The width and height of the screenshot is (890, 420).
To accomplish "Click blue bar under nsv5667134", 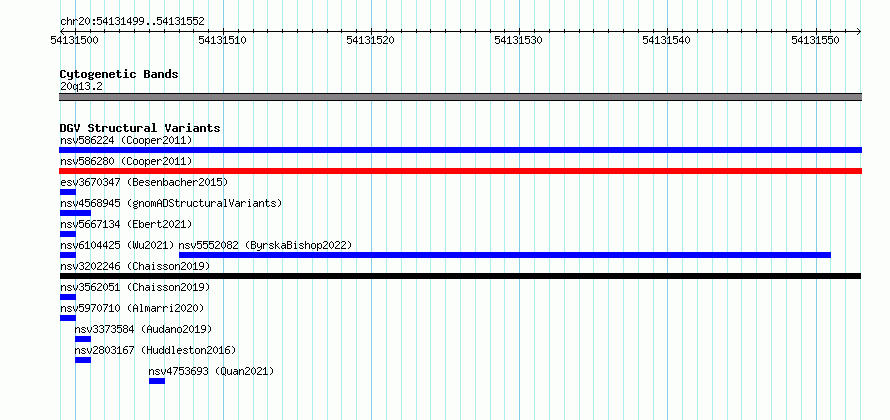I will pos(68,234).
